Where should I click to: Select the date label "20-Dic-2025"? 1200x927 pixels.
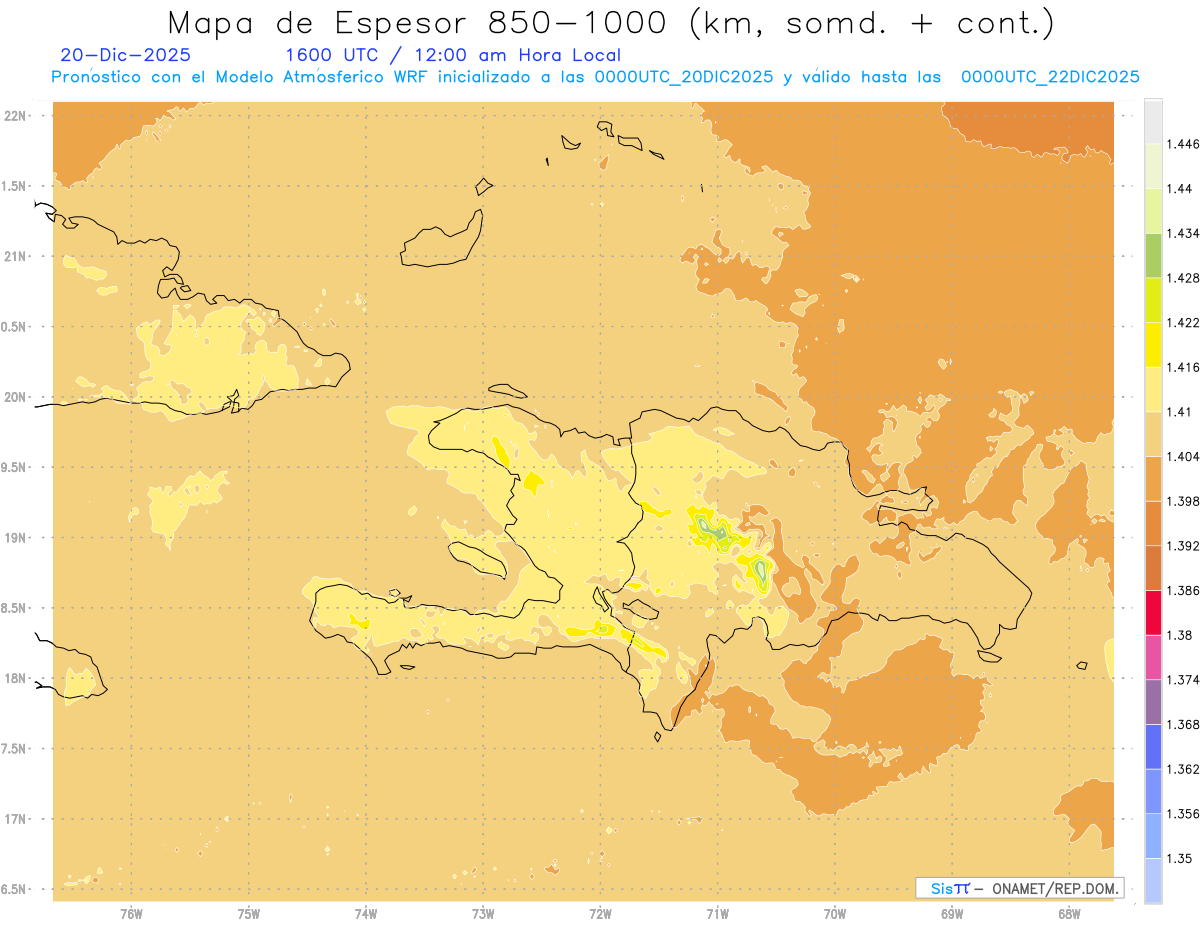pyautogui.click(x=125, y=55)
